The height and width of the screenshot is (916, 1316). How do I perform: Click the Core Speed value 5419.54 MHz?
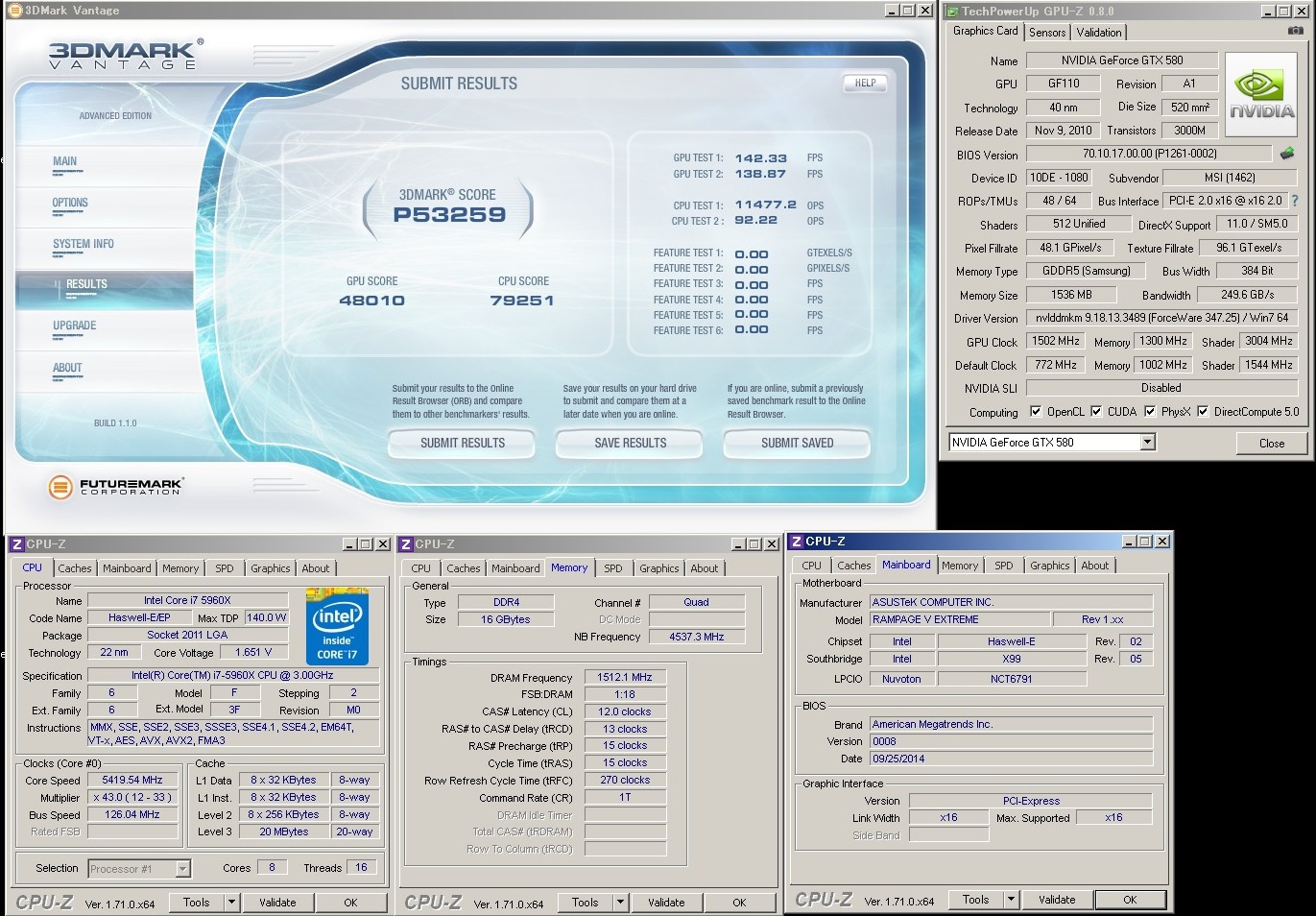[x=132, y=780]
